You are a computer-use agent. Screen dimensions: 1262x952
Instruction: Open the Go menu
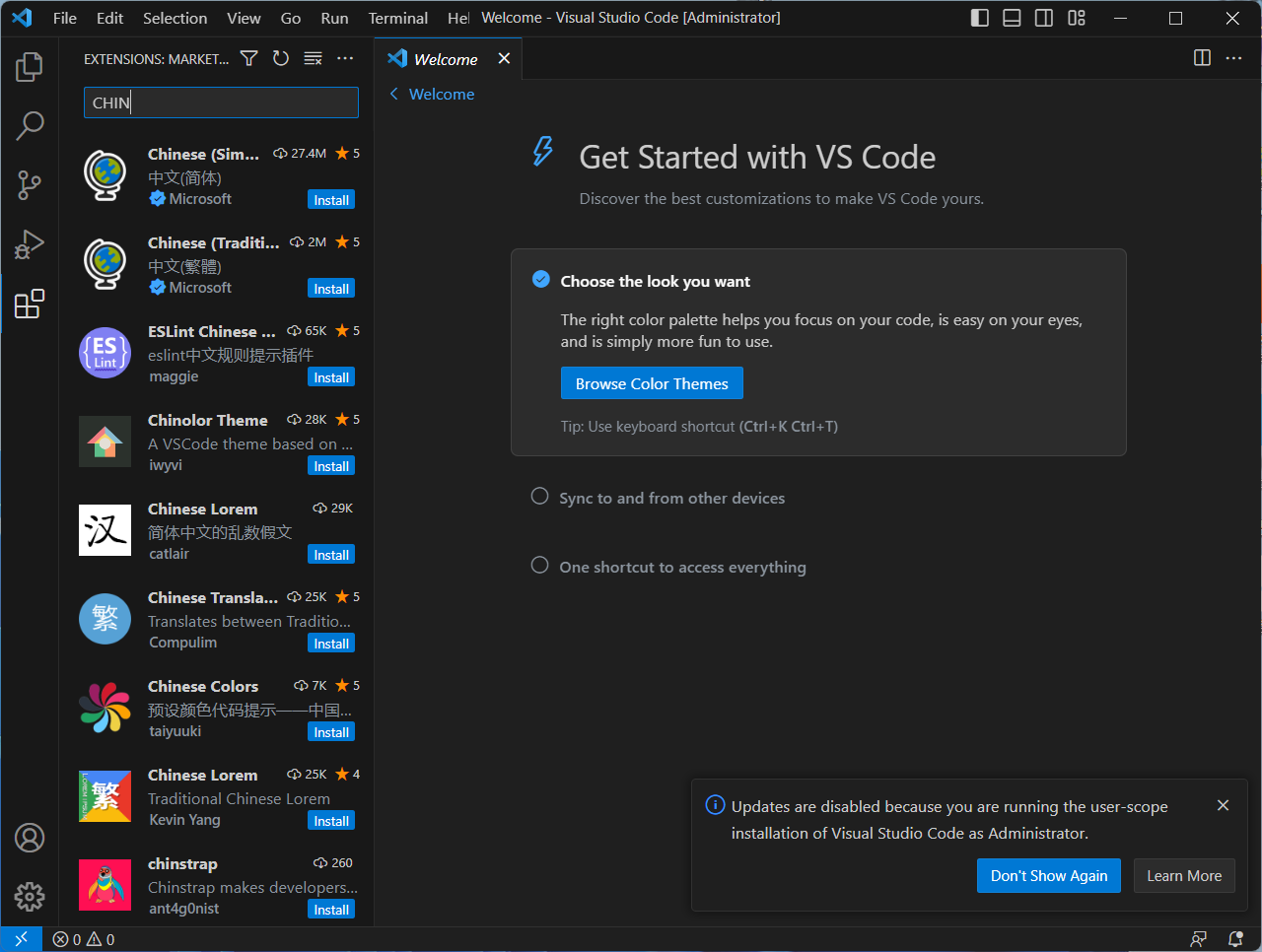point(291,18)
